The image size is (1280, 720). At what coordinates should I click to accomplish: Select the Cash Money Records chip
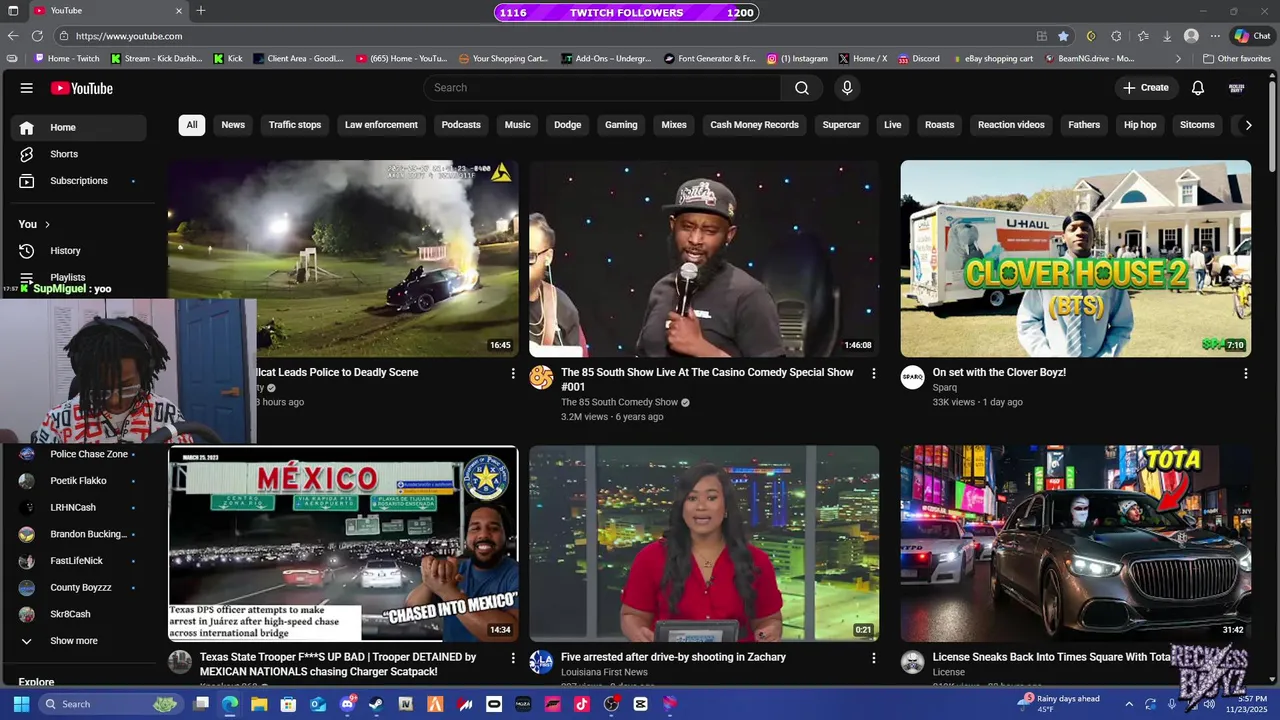pyautogui.click(x=754, y=125)
